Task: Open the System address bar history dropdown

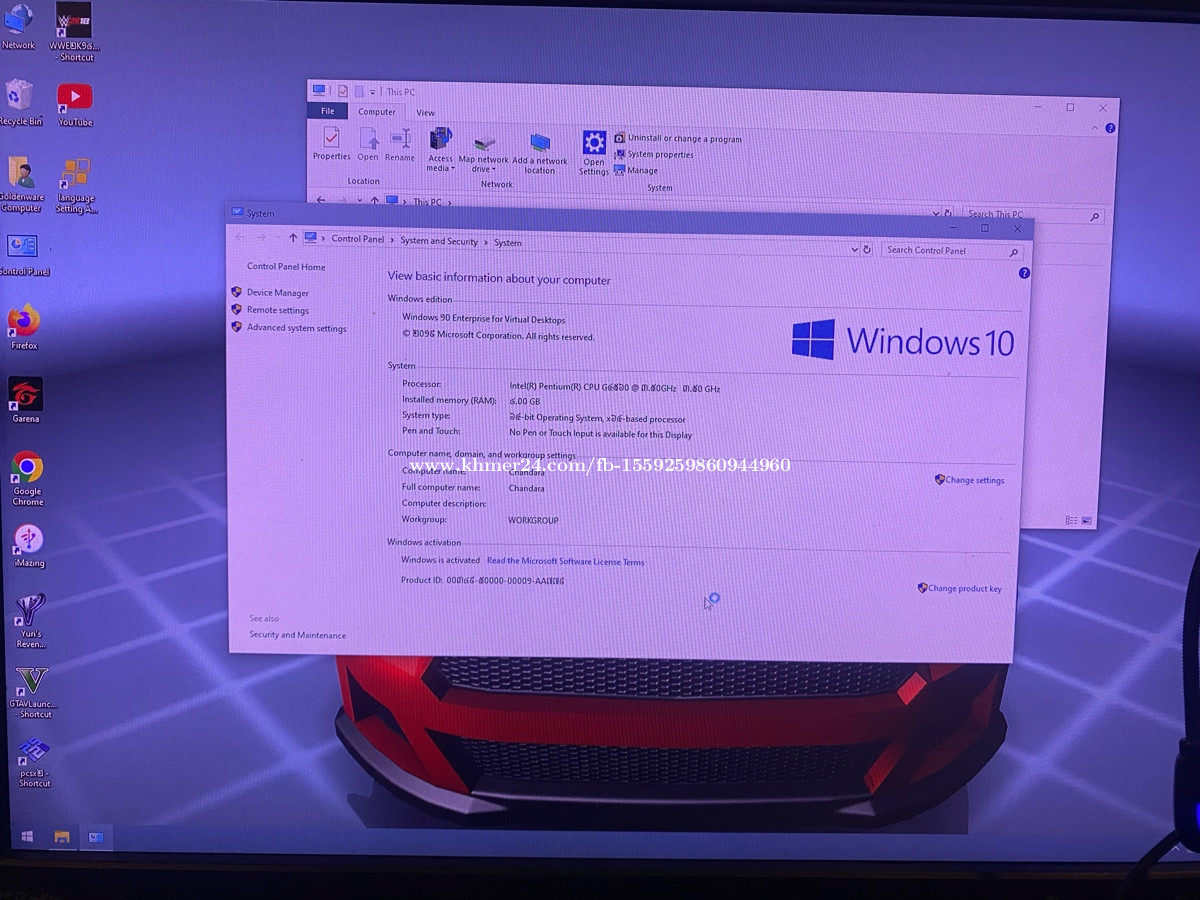Action: pos(854,249)
